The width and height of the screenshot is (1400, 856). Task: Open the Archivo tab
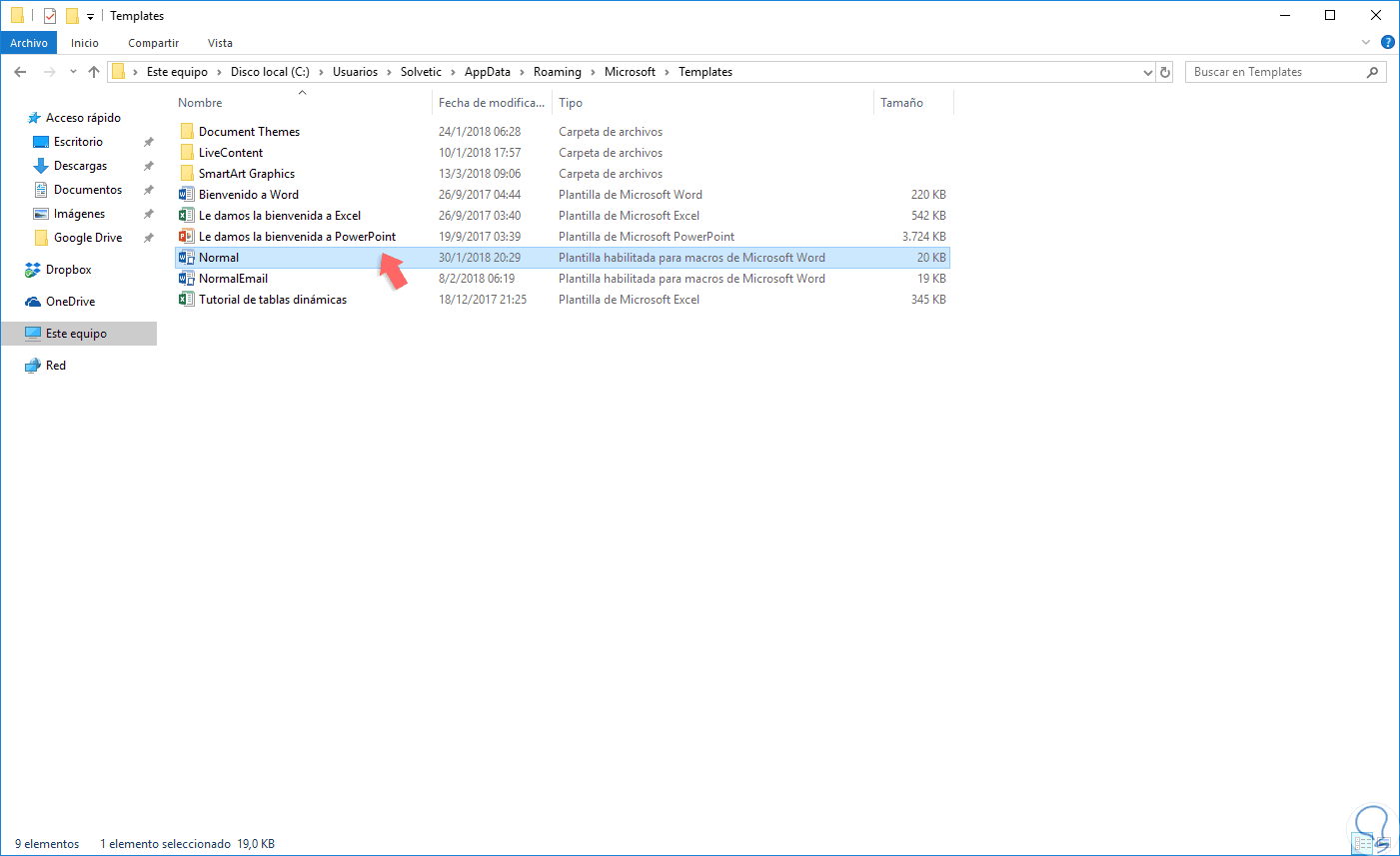29,43
